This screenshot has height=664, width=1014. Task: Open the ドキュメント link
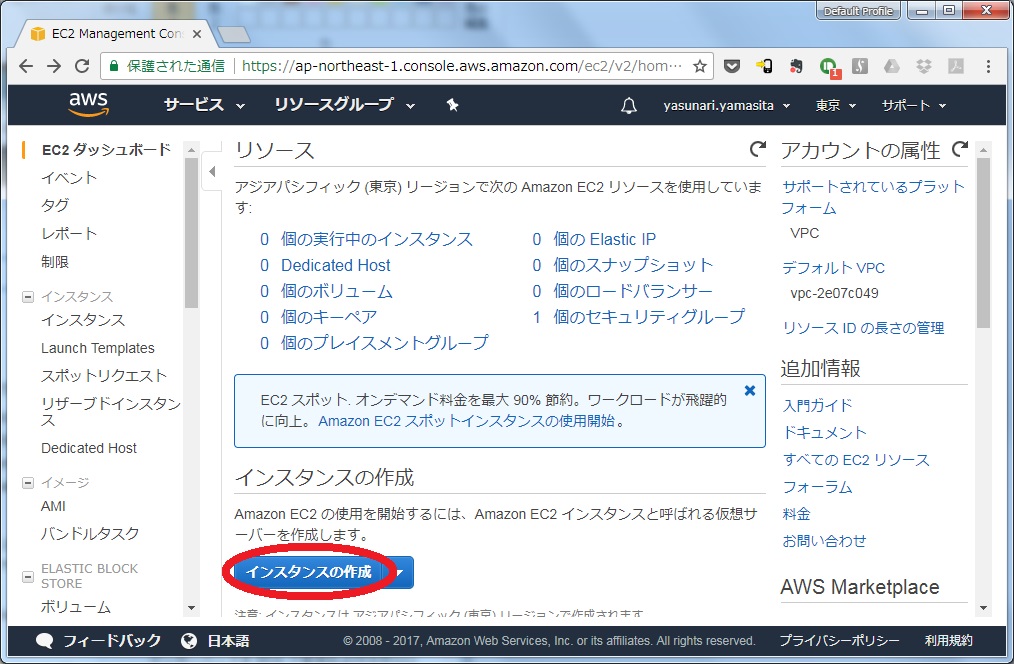coord(824,433)
